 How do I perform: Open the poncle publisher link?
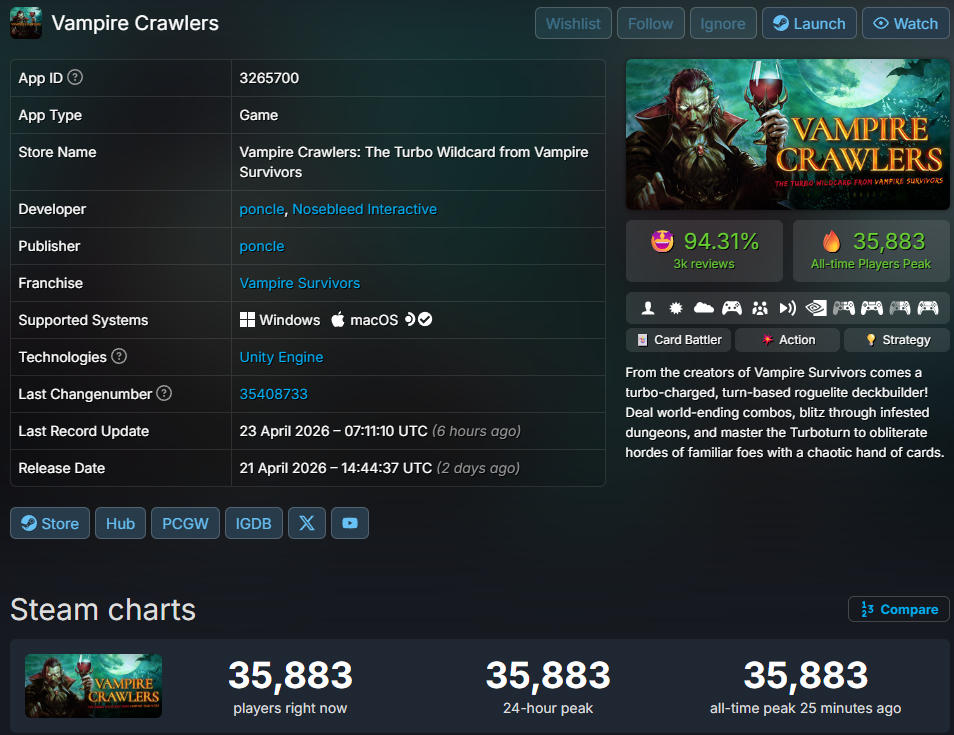(262, 246)
